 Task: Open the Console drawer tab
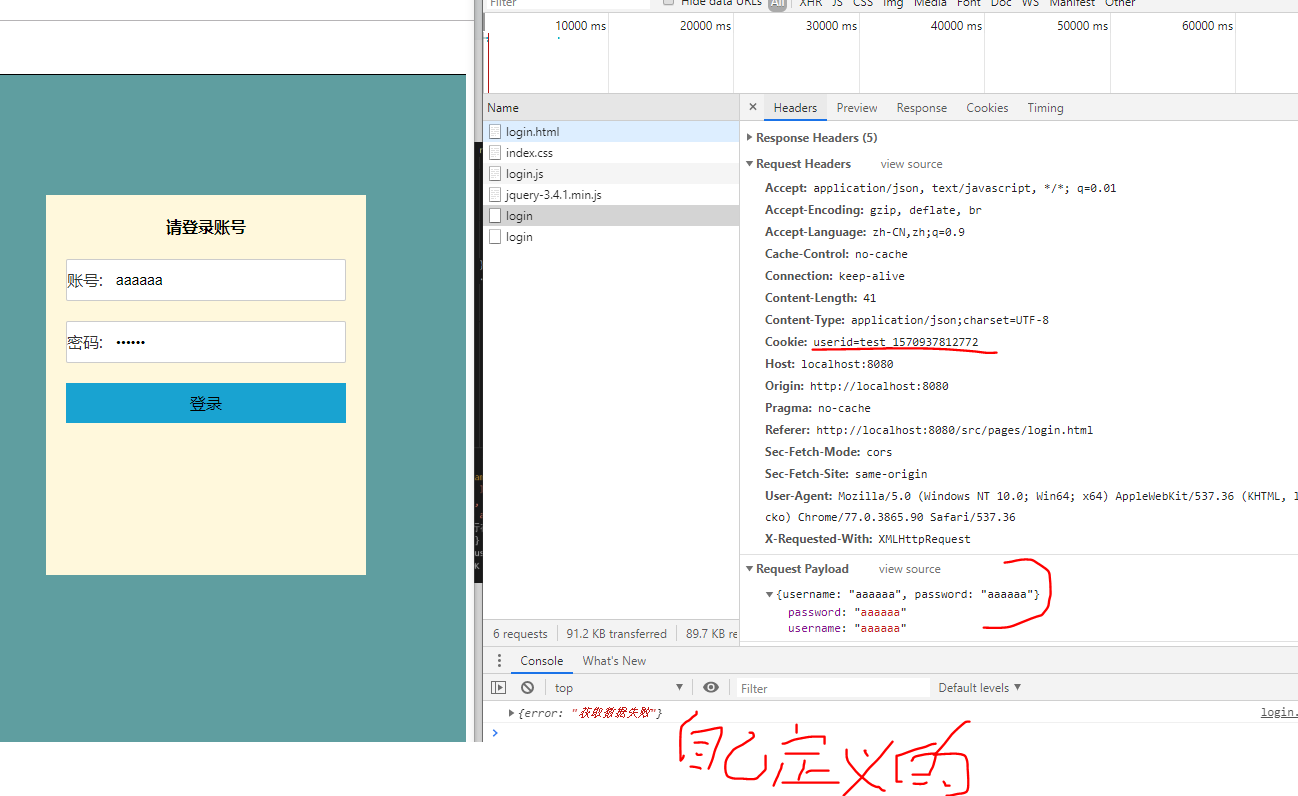click(541, 660)
